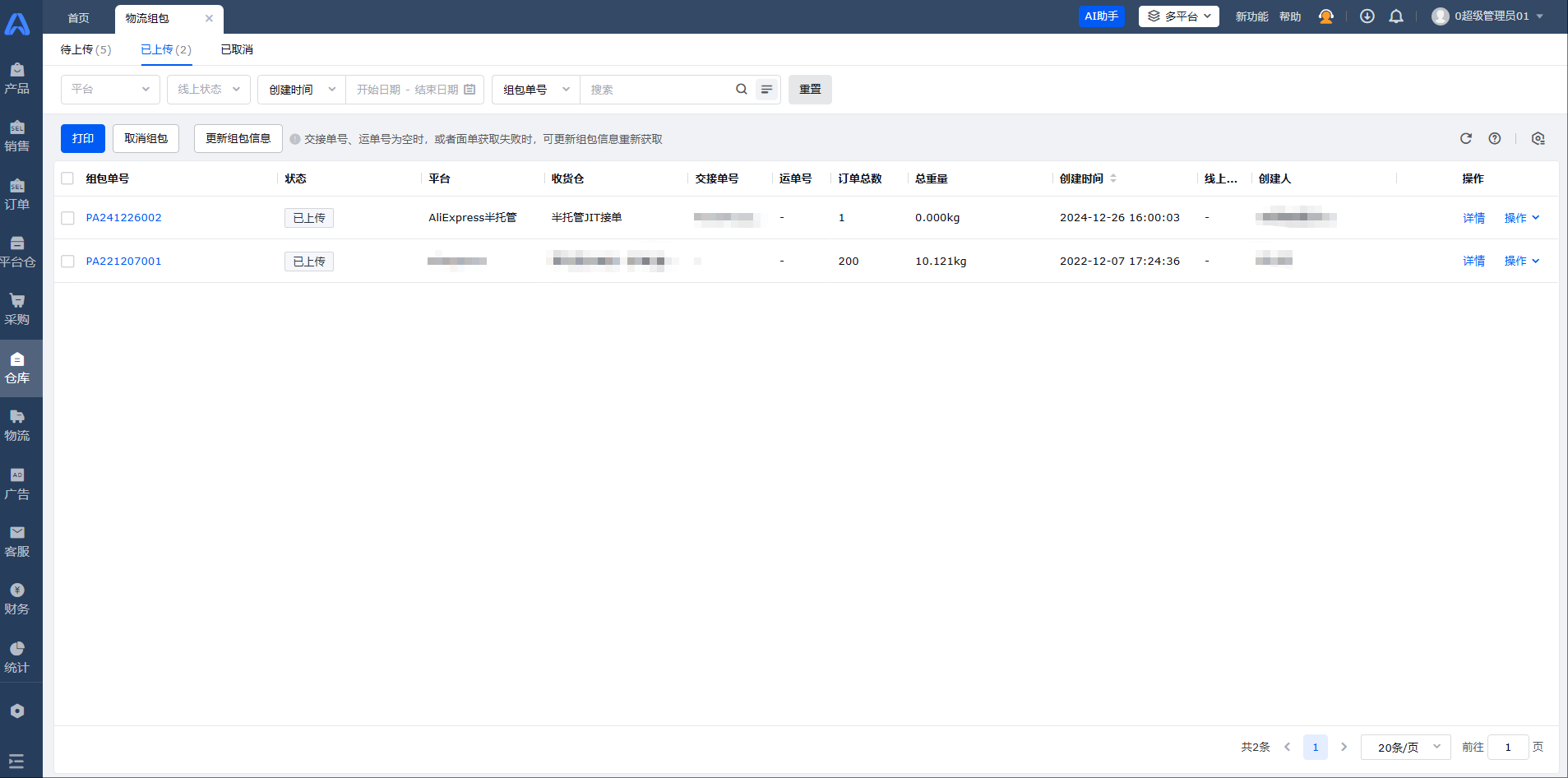Click the 打印 button
The image size is (1568, 778).
[83, 138]
